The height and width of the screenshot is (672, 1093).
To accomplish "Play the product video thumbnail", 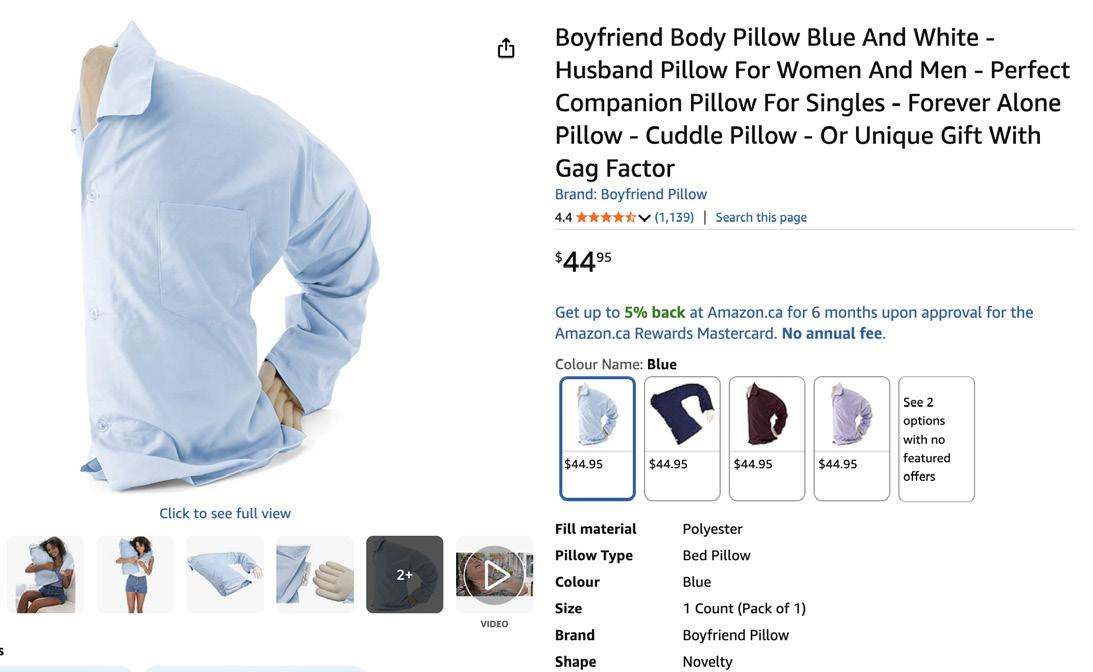I will pos(494,575).
